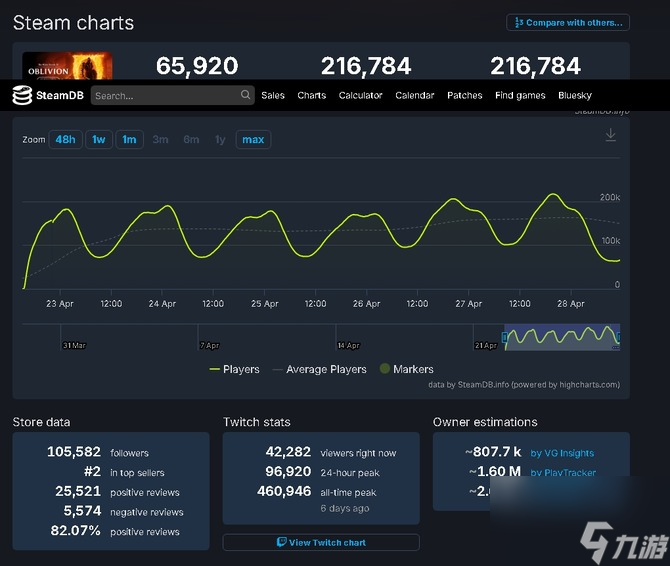This screenshot has height=566, width=670.
Task: Click the 25,521 positive reviews value
Action: pos(78,491)
